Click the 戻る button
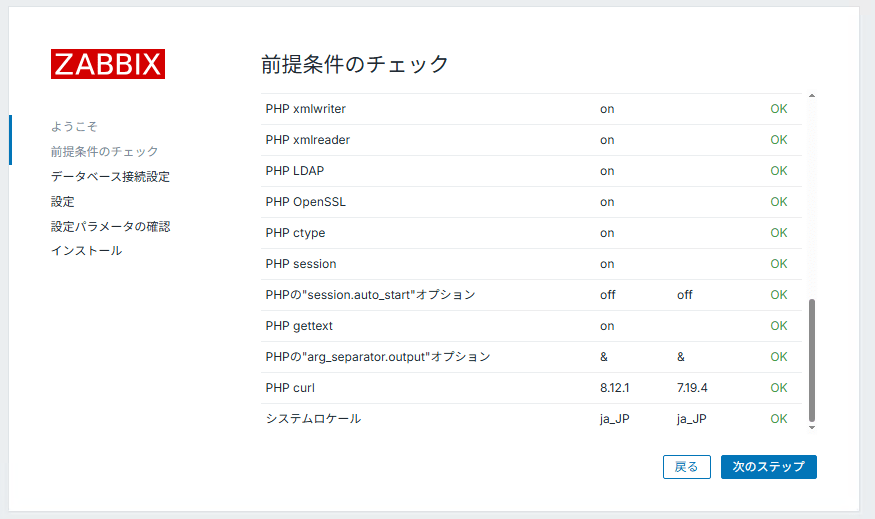The width and height of the screenshot is (875, 519). point(686,467)
